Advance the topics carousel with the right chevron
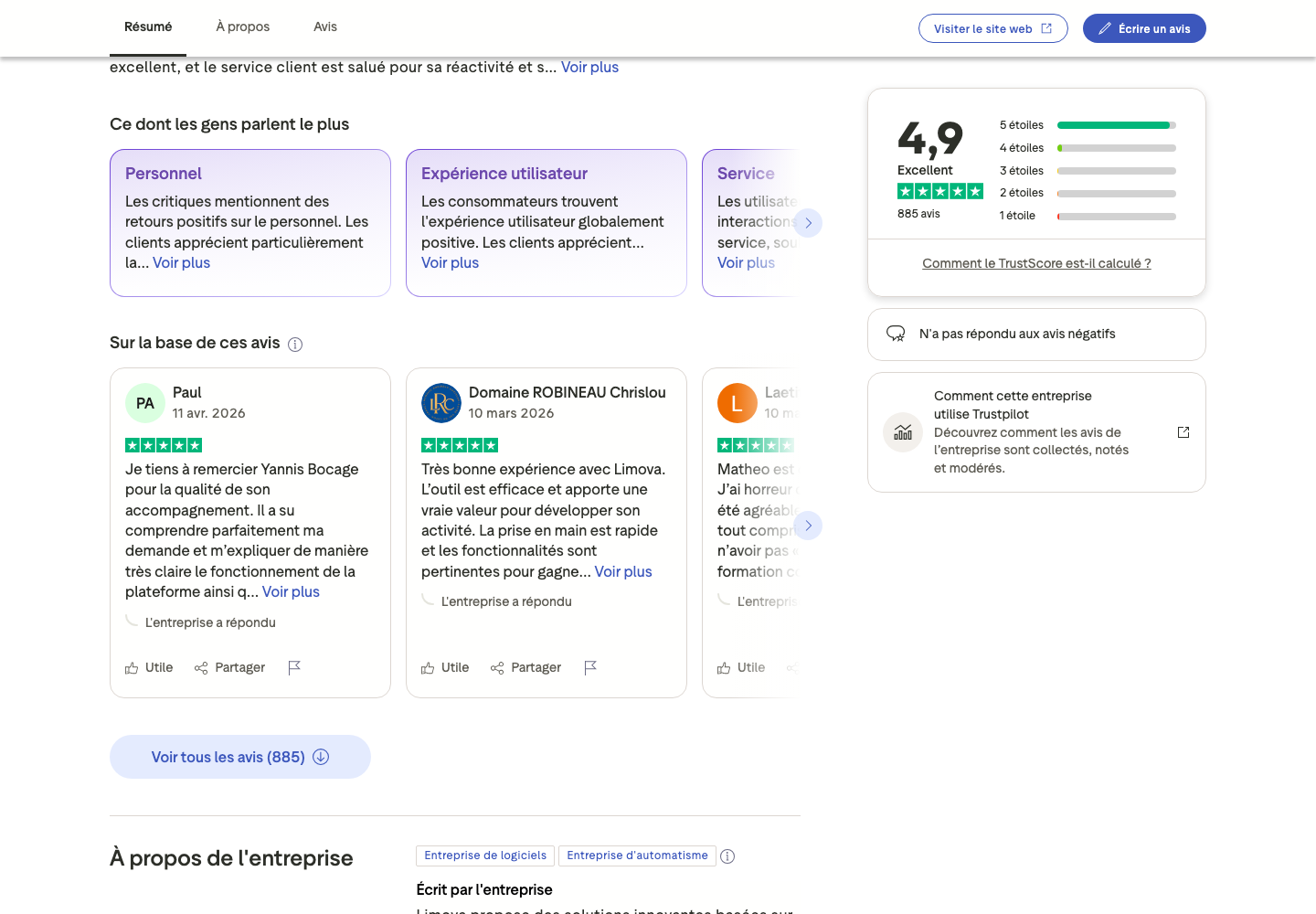Image resolution: width=1316 pixels, height=914 pixels. (808, 222)
